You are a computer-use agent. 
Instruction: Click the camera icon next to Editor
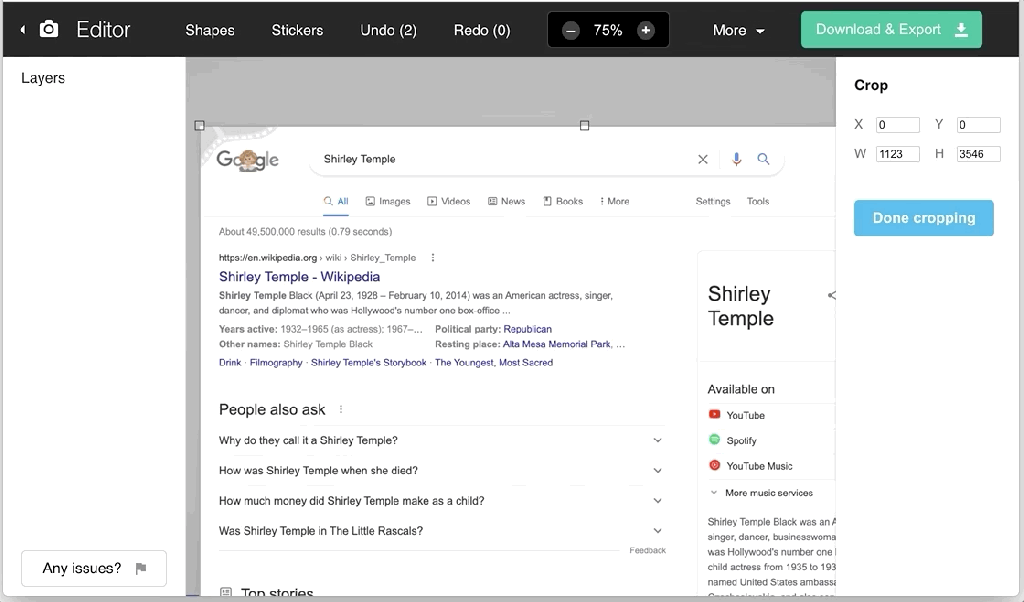[48, 30]
